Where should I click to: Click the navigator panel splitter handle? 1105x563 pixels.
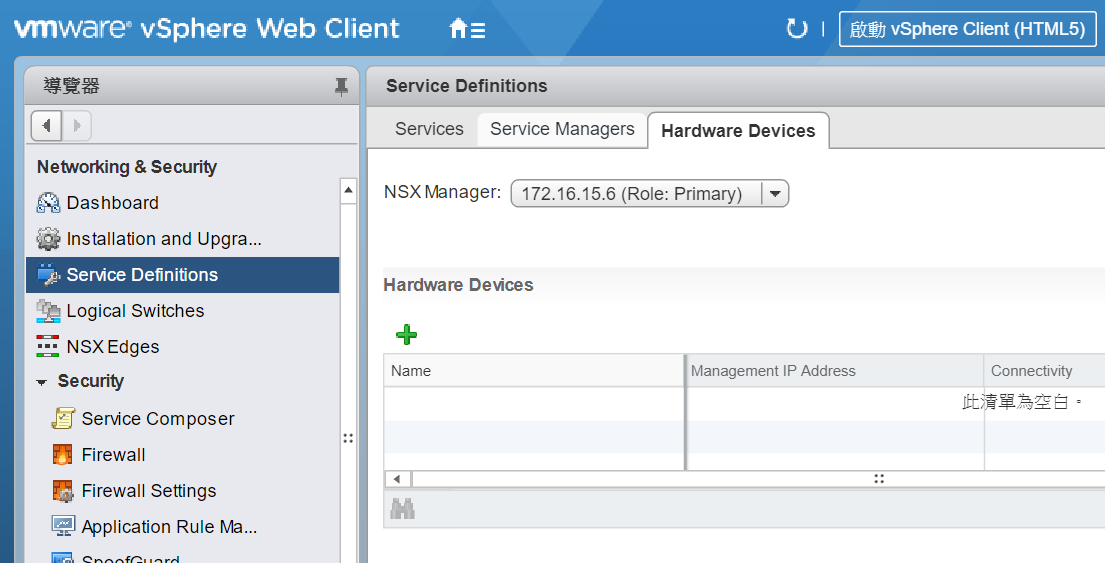point(348,438)
